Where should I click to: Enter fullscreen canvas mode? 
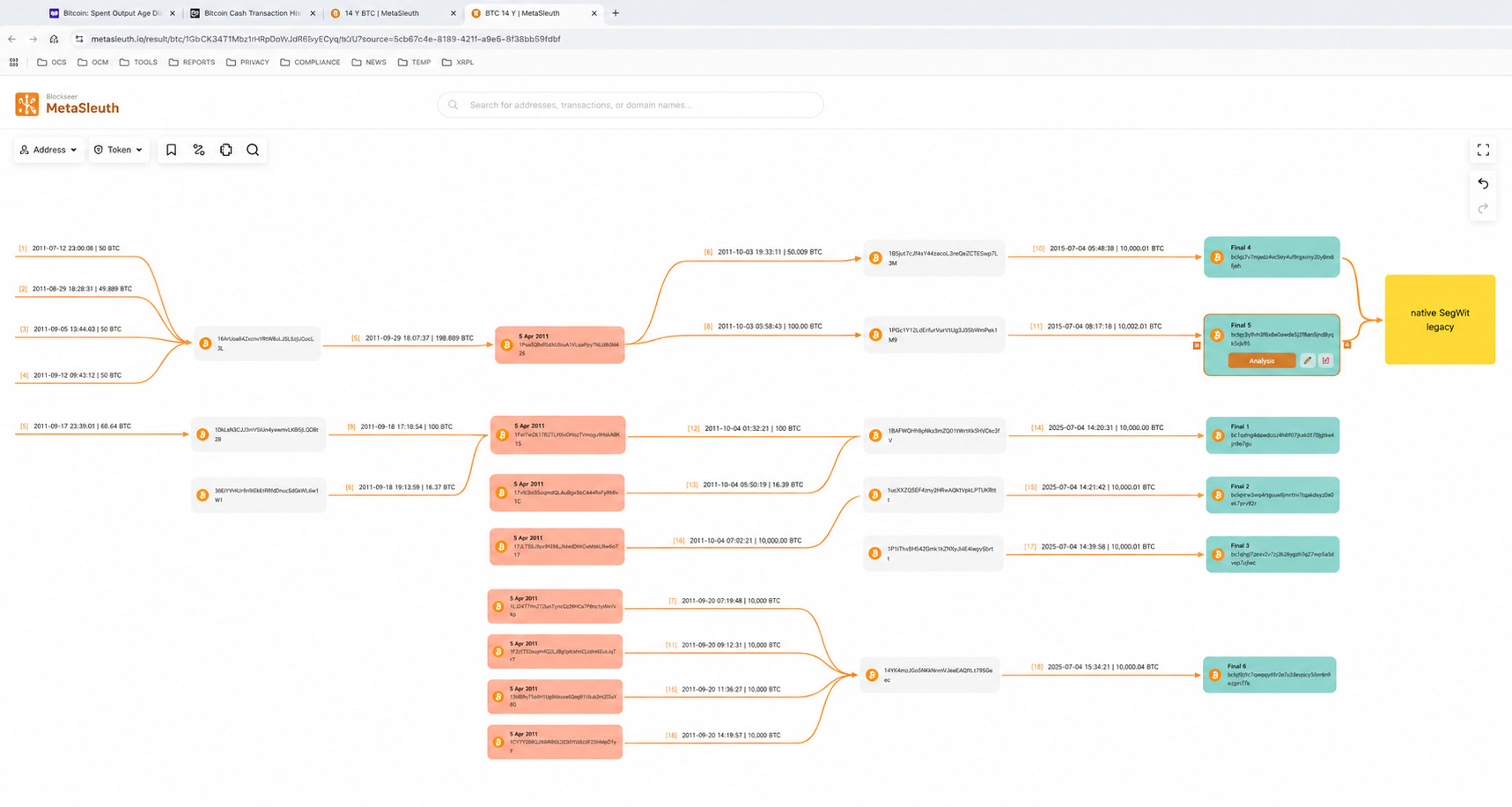(x=1483, y=151)
